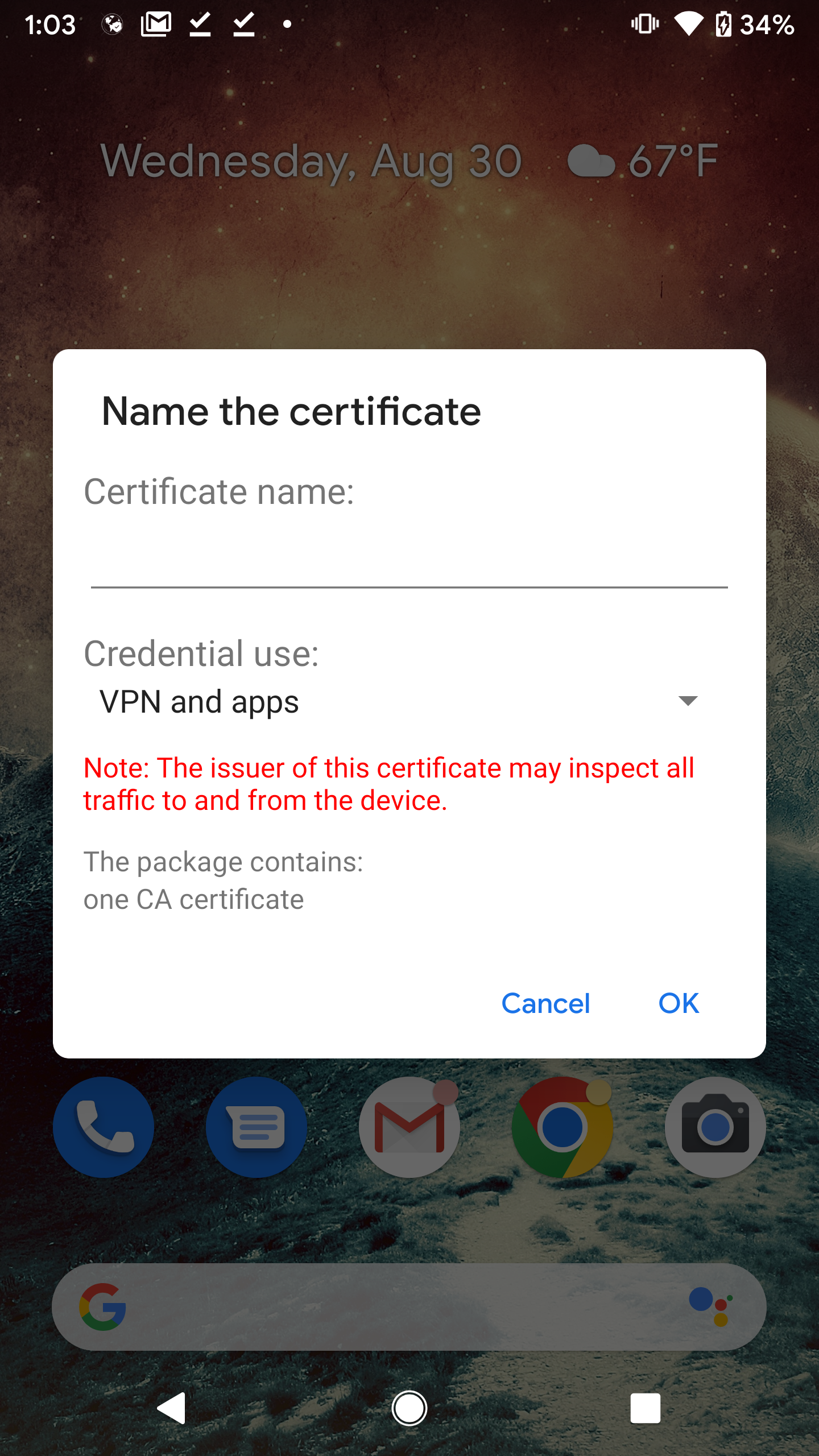This screenshot has height=1456, width=819.
Task: Open the Messages app icon
Action: click(x=257, y=1127)
